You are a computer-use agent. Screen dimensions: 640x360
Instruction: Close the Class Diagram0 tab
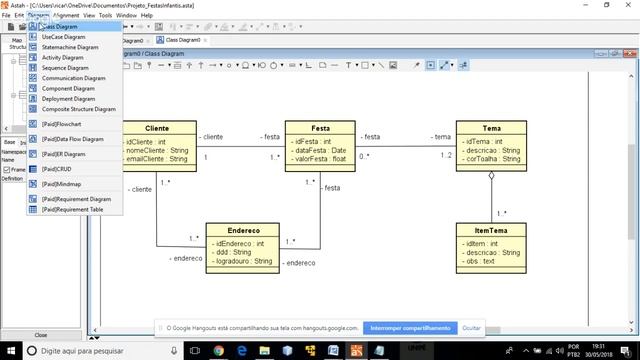pos(205,40)
